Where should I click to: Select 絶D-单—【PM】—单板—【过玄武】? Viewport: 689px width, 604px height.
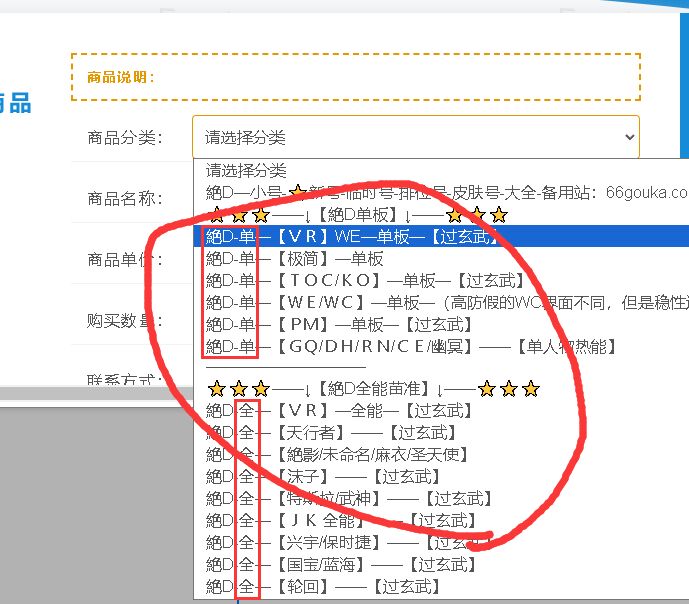[441, 325]
